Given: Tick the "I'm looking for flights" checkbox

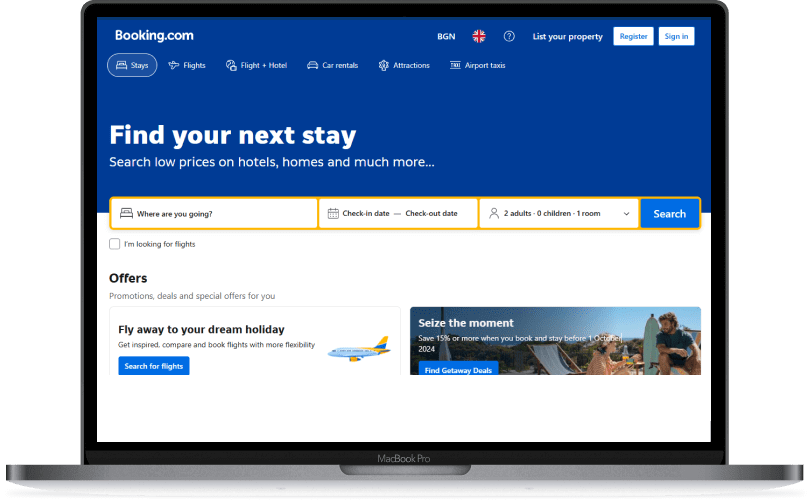Looking at the screenshot, I should coord(114,244).
